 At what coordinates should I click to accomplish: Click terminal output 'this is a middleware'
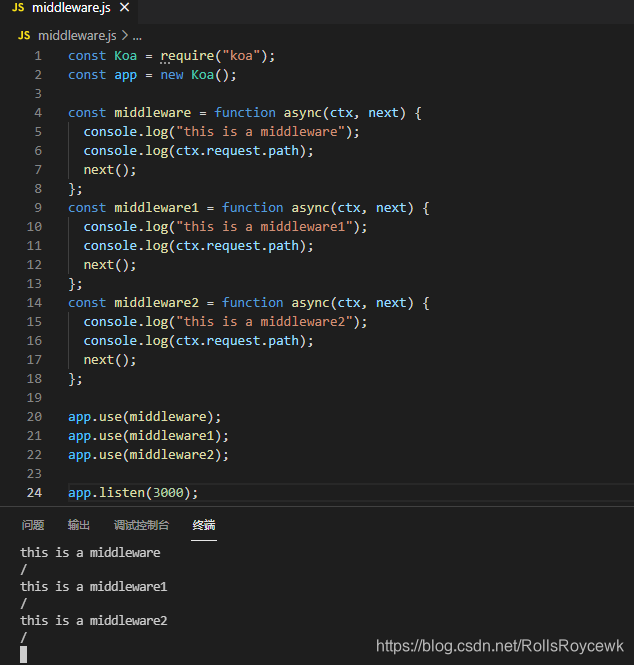point(90,553)
